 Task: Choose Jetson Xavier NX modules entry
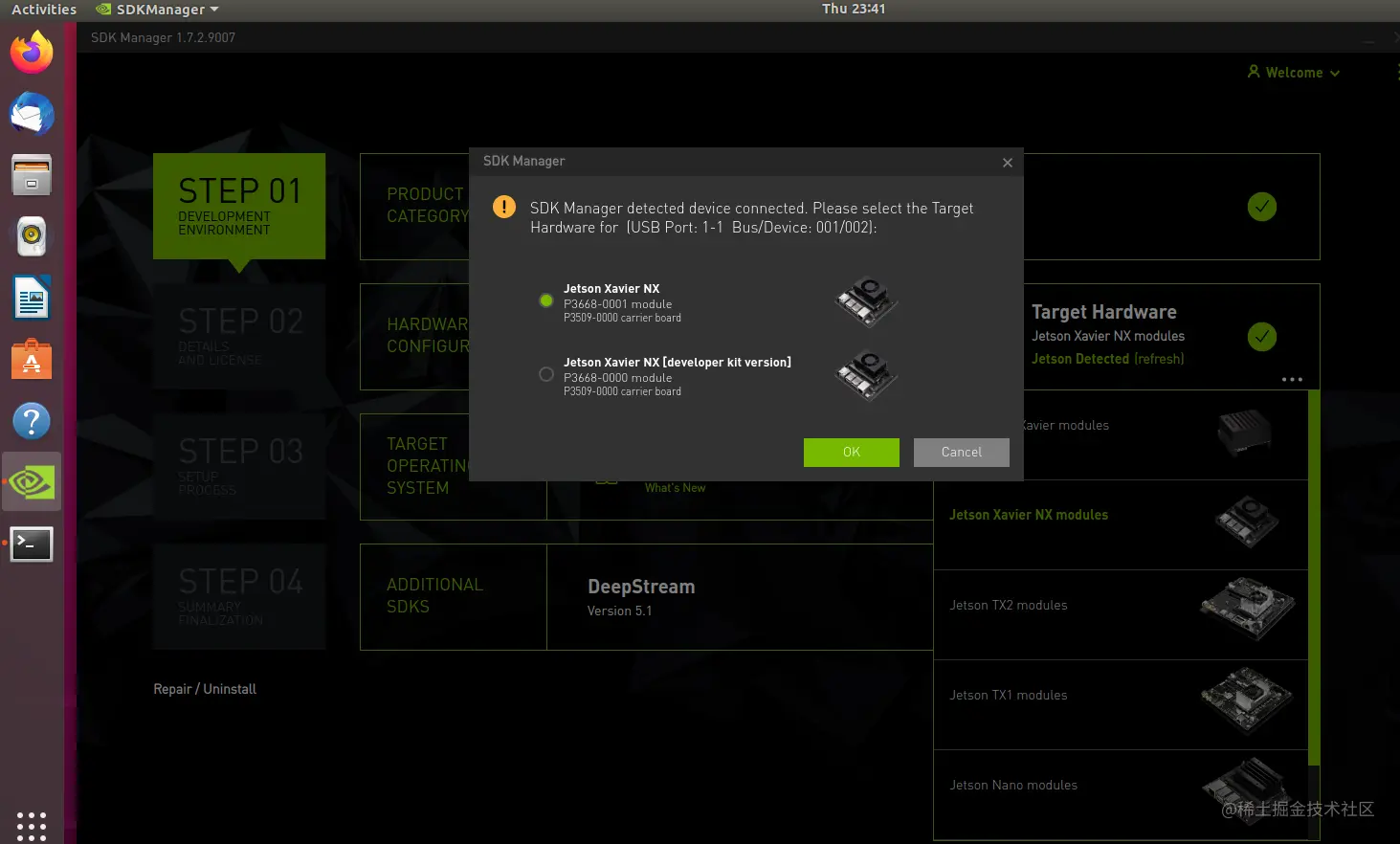pos(1121,524)
